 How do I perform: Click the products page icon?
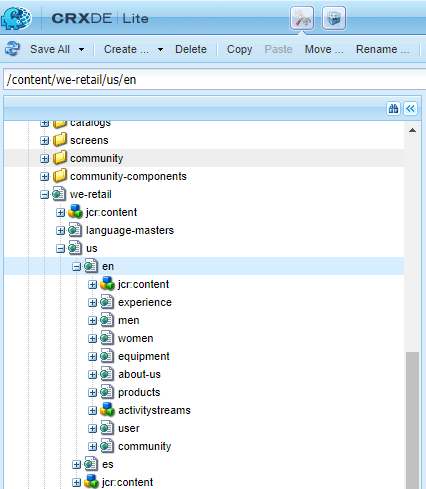click(x=107, y=392)
